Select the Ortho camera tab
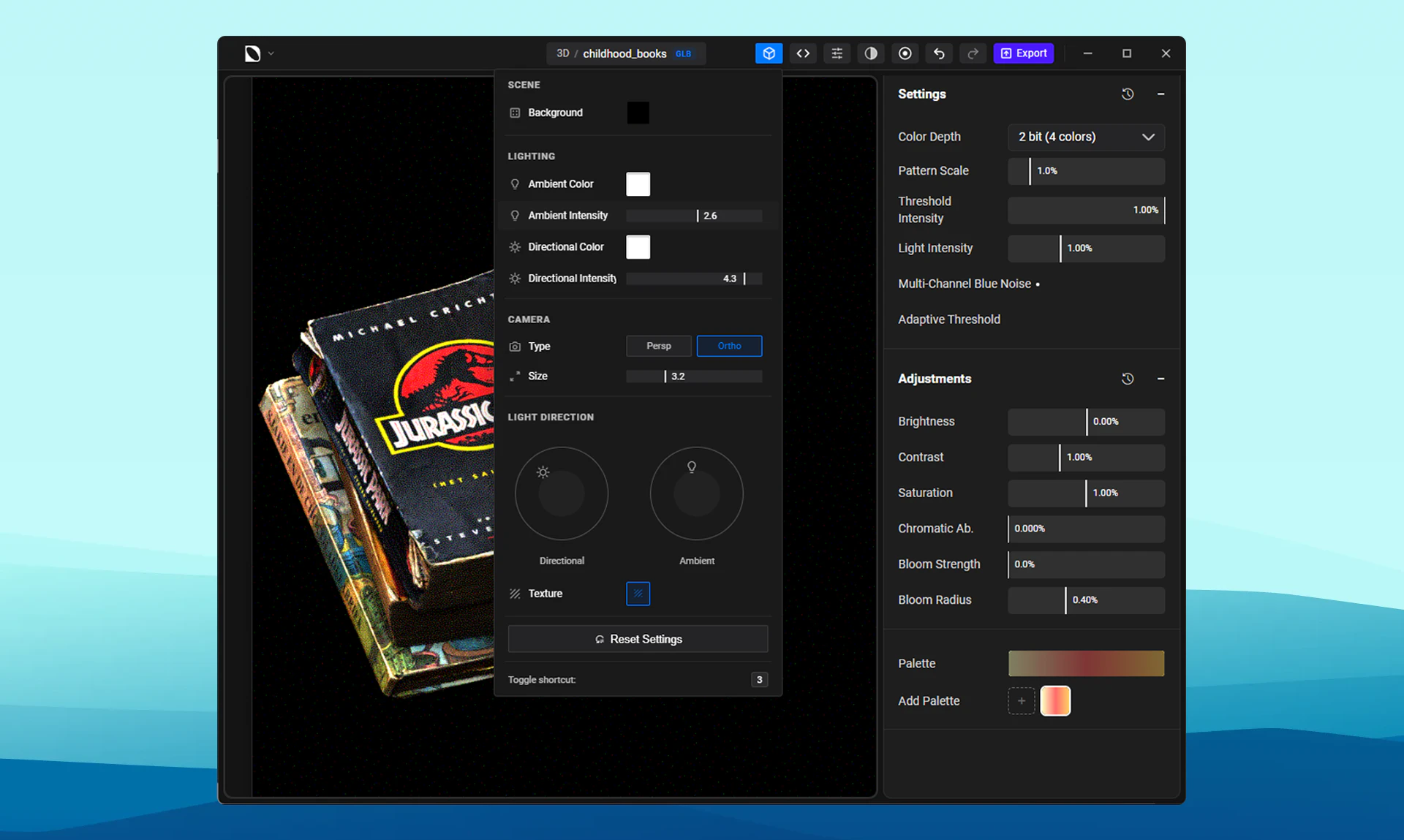Image resolution: width=1404 pixels, height=840 pixels. pyautogui.click(x=729, y=346)
